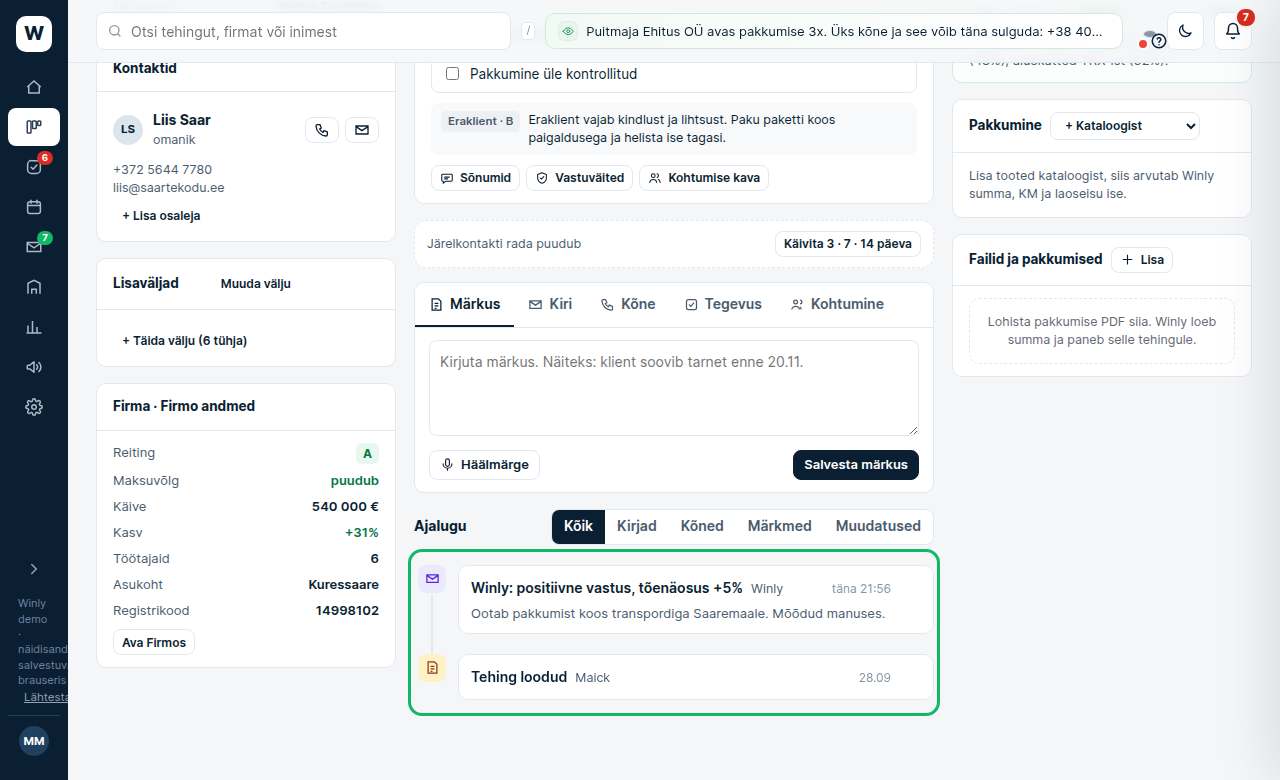Open the settings gear in sidebar
The width and height of the screenshot is (1280, 780).
coord(34,407)
